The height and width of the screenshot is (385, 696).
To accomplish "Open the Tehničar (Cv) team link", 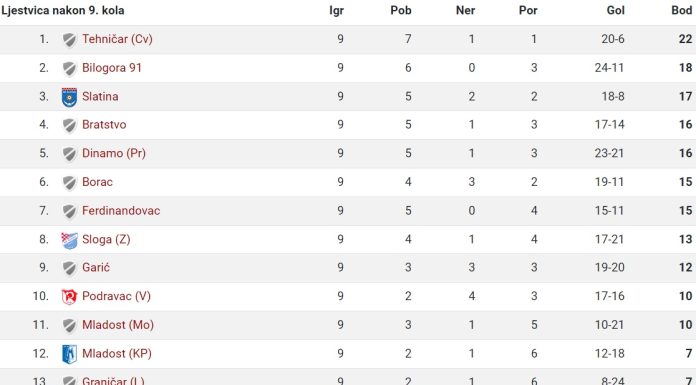I will 117,39.
